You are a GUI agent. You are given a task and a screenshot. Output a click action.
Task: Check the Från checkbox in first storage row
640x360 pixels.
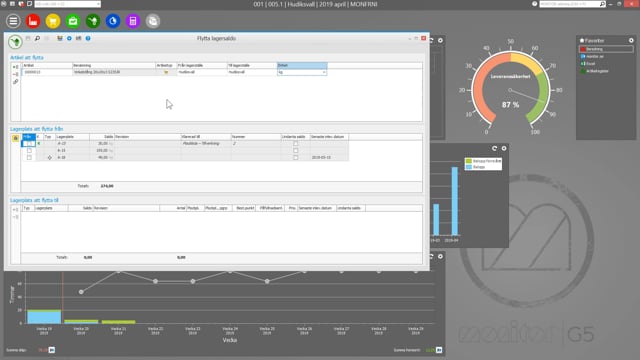pos(29,144)
